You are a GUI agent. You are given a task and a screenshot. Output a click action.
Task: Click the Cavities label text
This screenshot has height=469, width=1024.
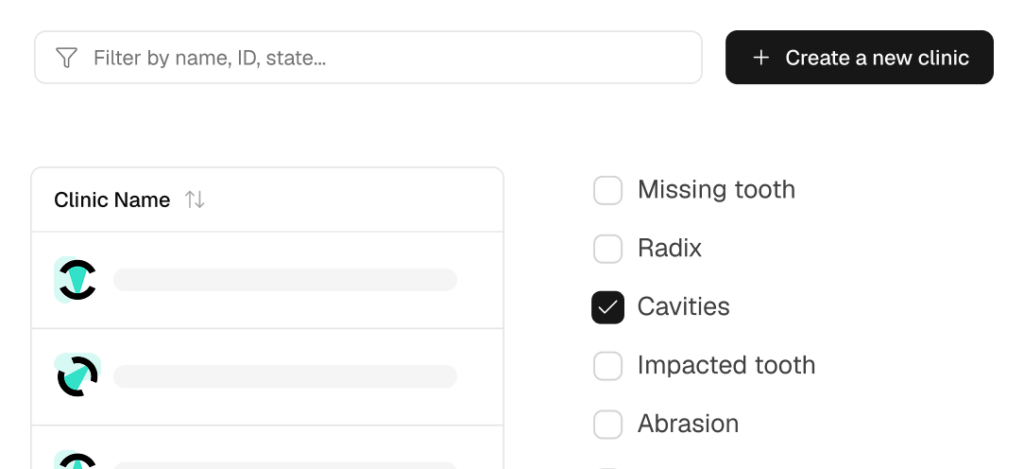click(x=683, y=307)
